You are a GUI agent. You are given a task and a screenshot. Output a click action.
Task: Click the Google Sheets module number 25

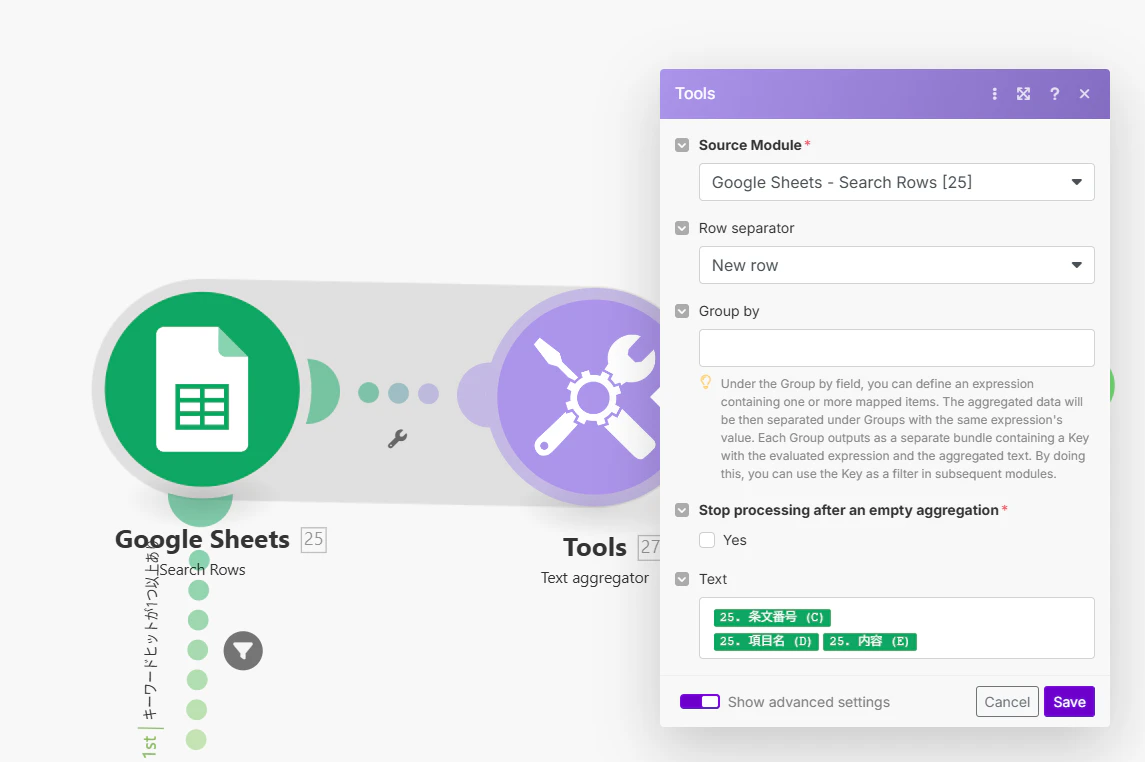[313, 539]
